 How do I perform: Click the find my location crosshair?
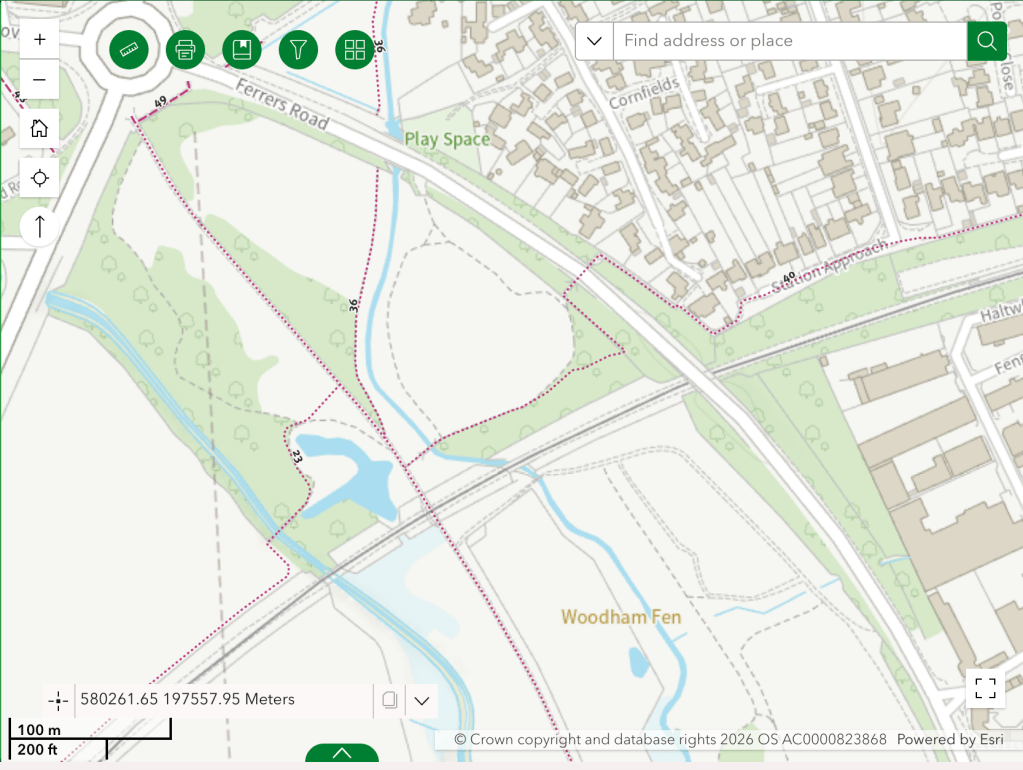tap(40, 178)
